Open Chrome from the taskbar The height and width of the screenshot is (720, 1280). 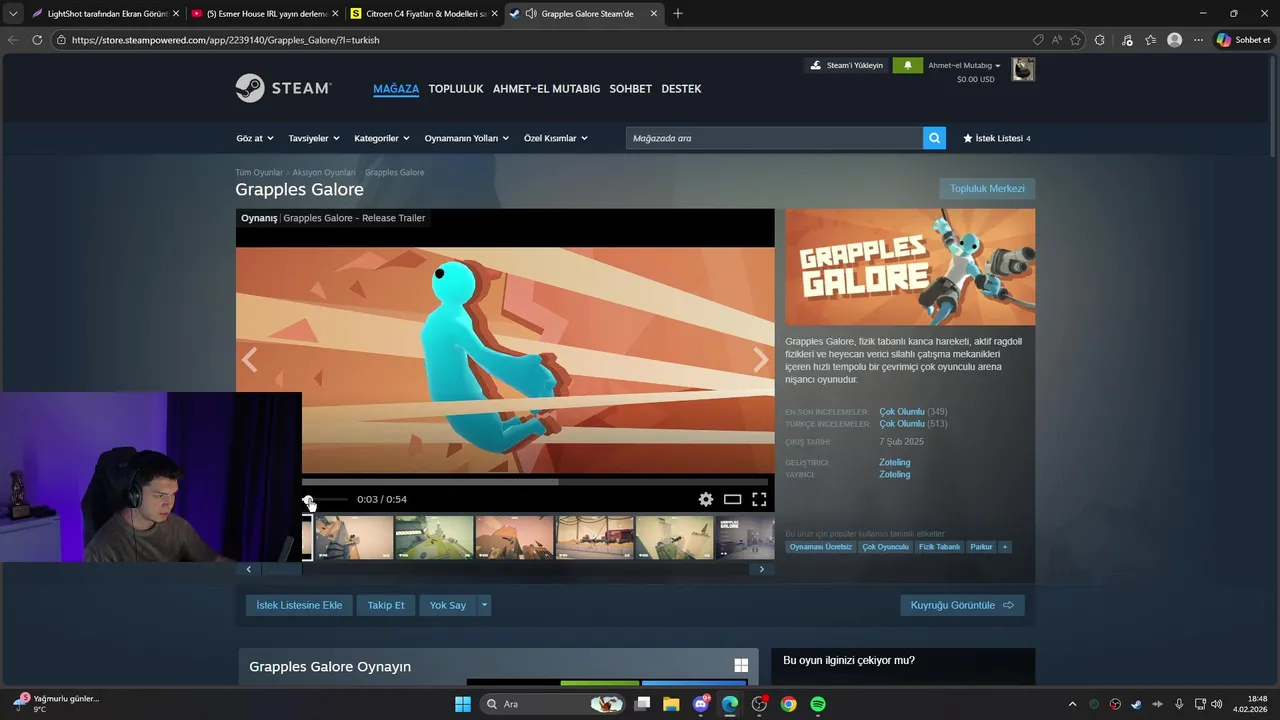click(788, 704)
